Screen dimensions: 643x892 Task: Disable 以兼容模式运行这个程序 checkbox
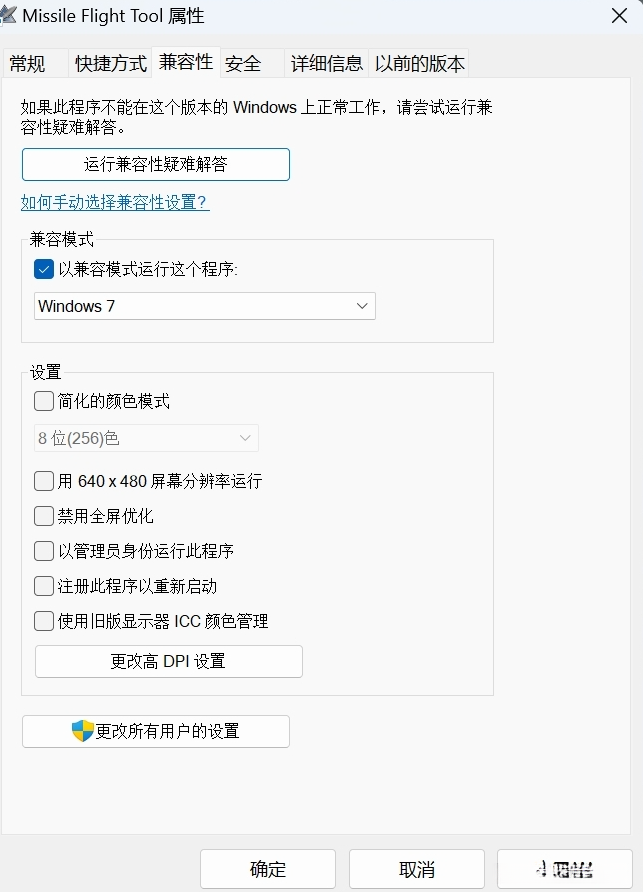(x=42, y=269)
